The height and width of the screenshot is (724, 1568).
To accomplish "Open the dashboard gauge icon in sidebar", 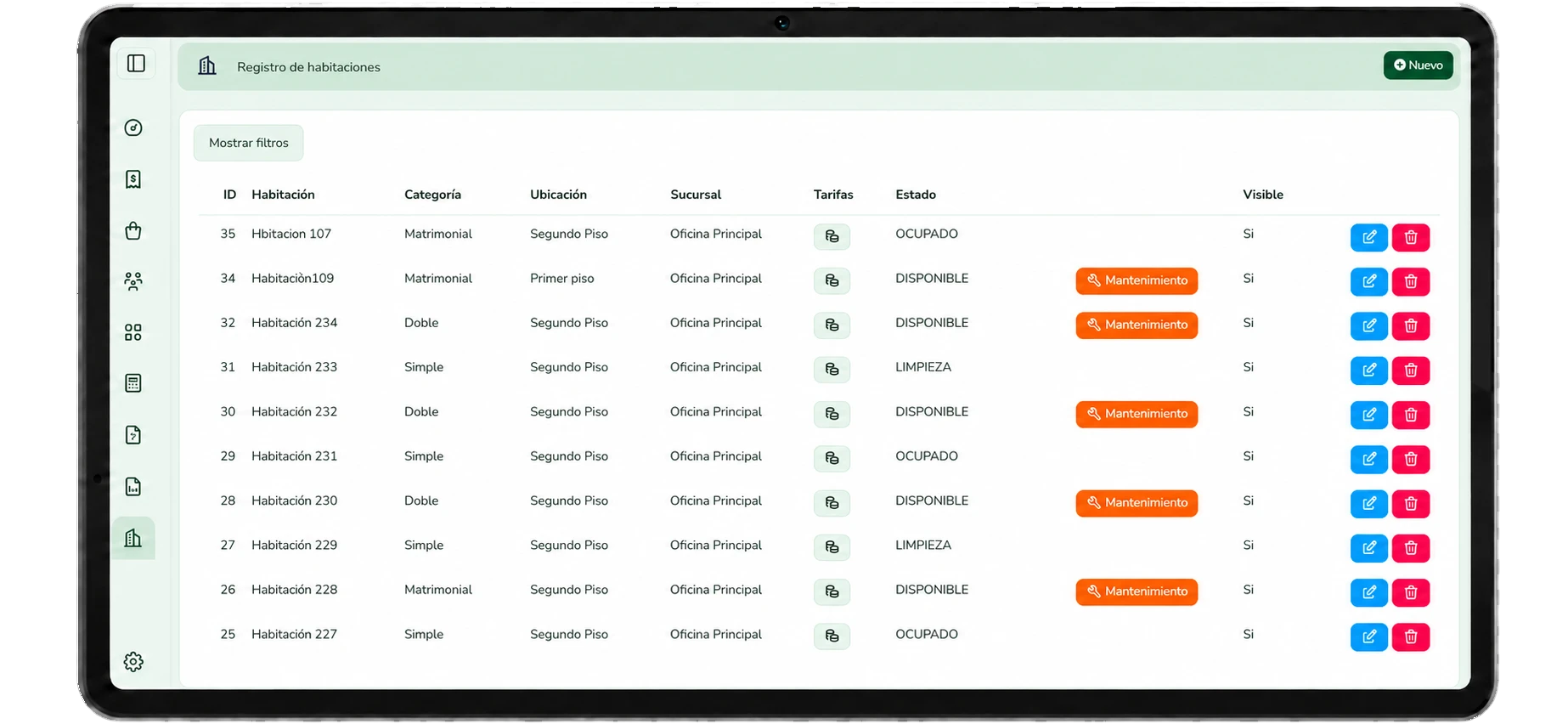I will coord(133,128).
